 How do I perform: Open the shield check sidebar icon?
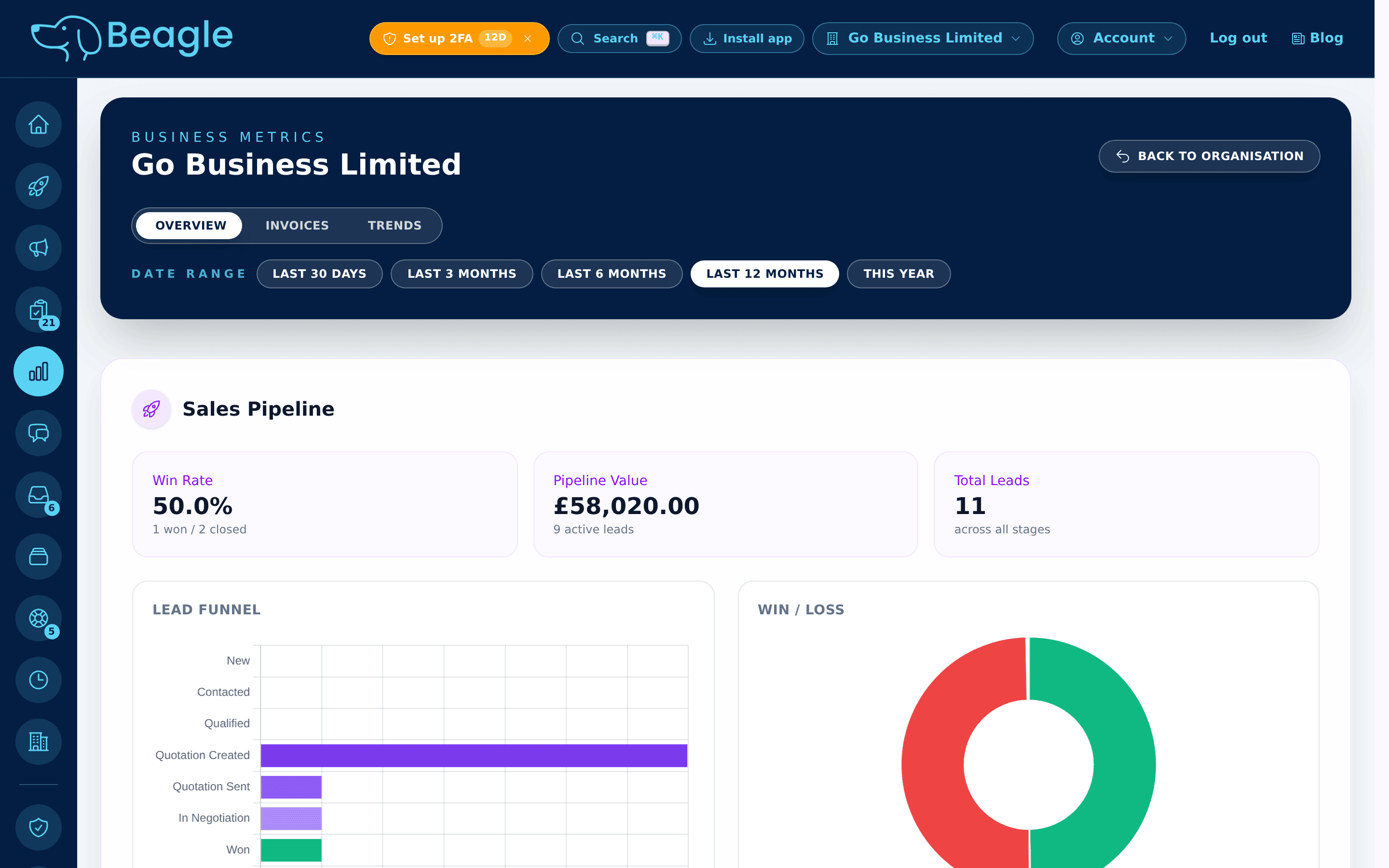(x=39, y=827)
